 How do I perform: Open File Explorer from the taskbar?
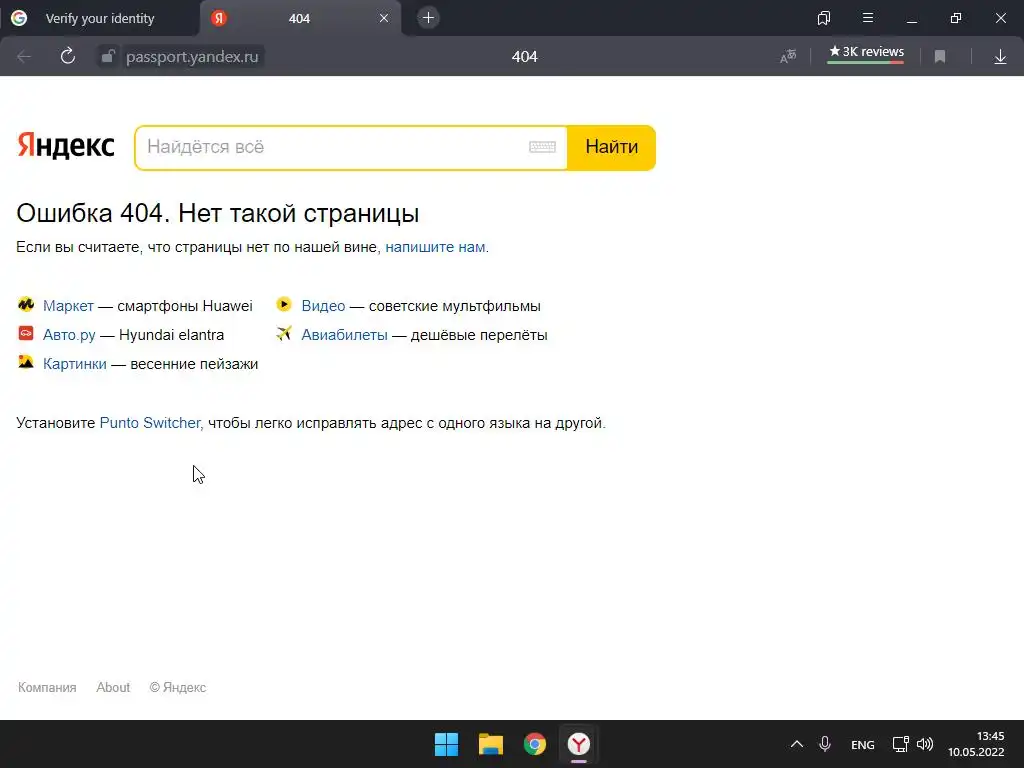pos(490,744)
